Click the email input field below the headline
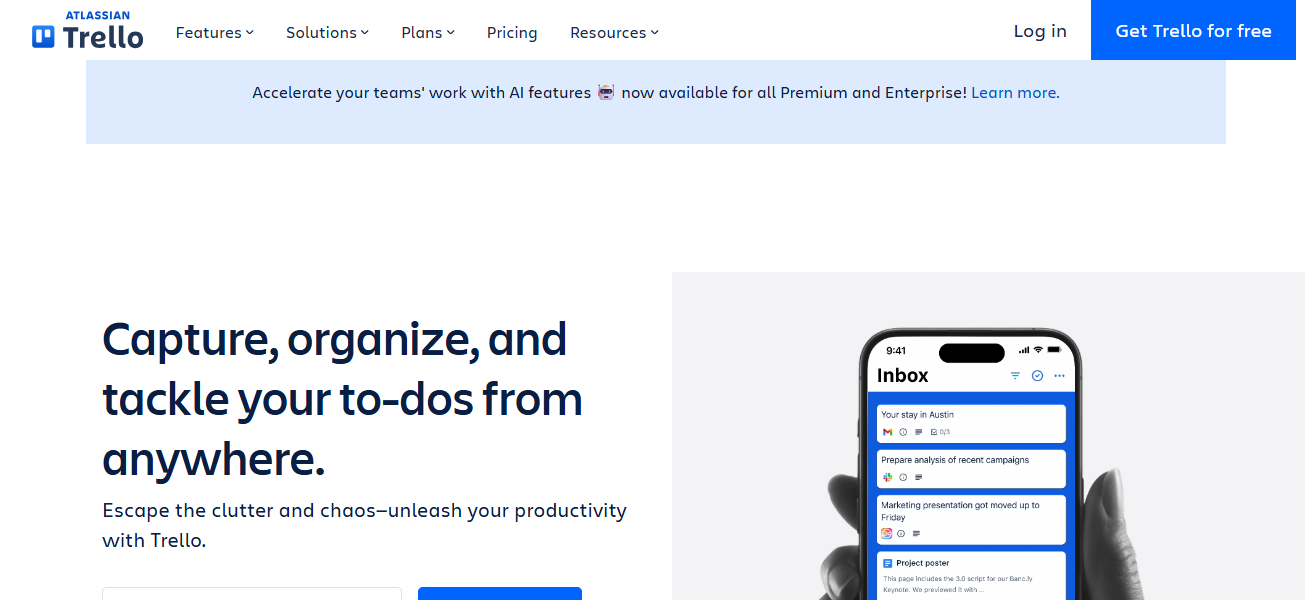1312x600 pixels. coord(252,594)
